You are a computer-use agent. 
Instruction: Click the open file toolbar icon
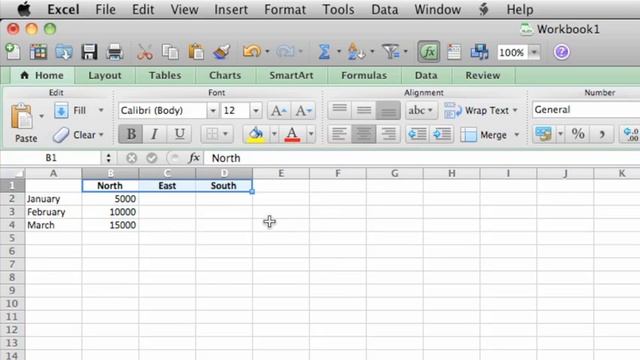pos(64,52)
